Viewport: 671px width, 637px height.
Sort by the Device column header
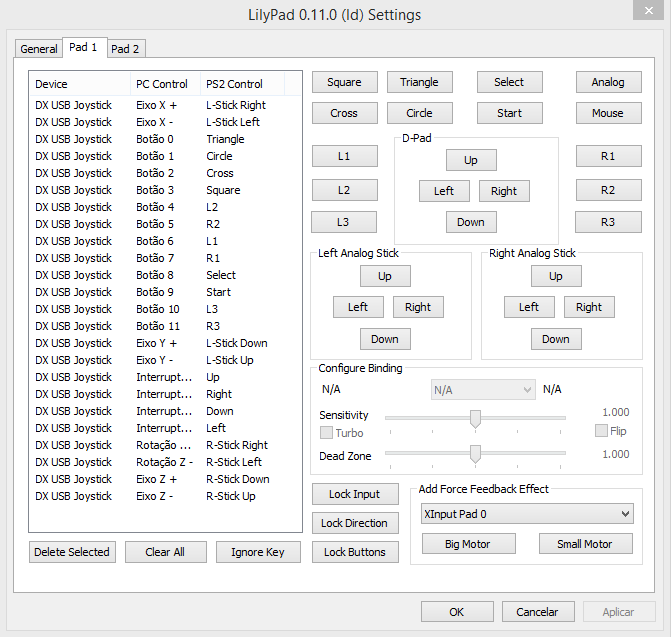coord(80,84)
